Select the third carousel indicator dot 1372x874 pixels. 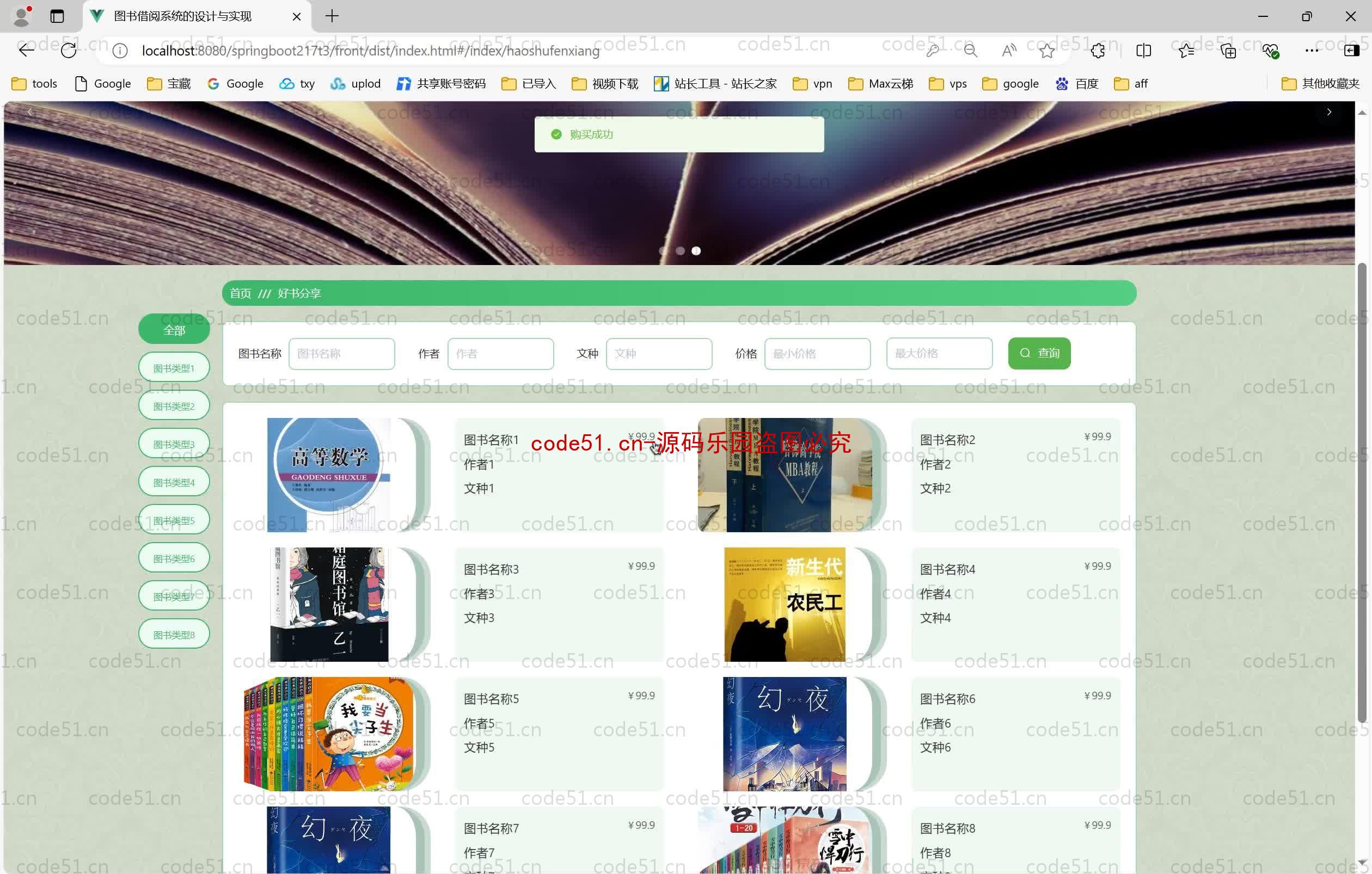[696, 250]
